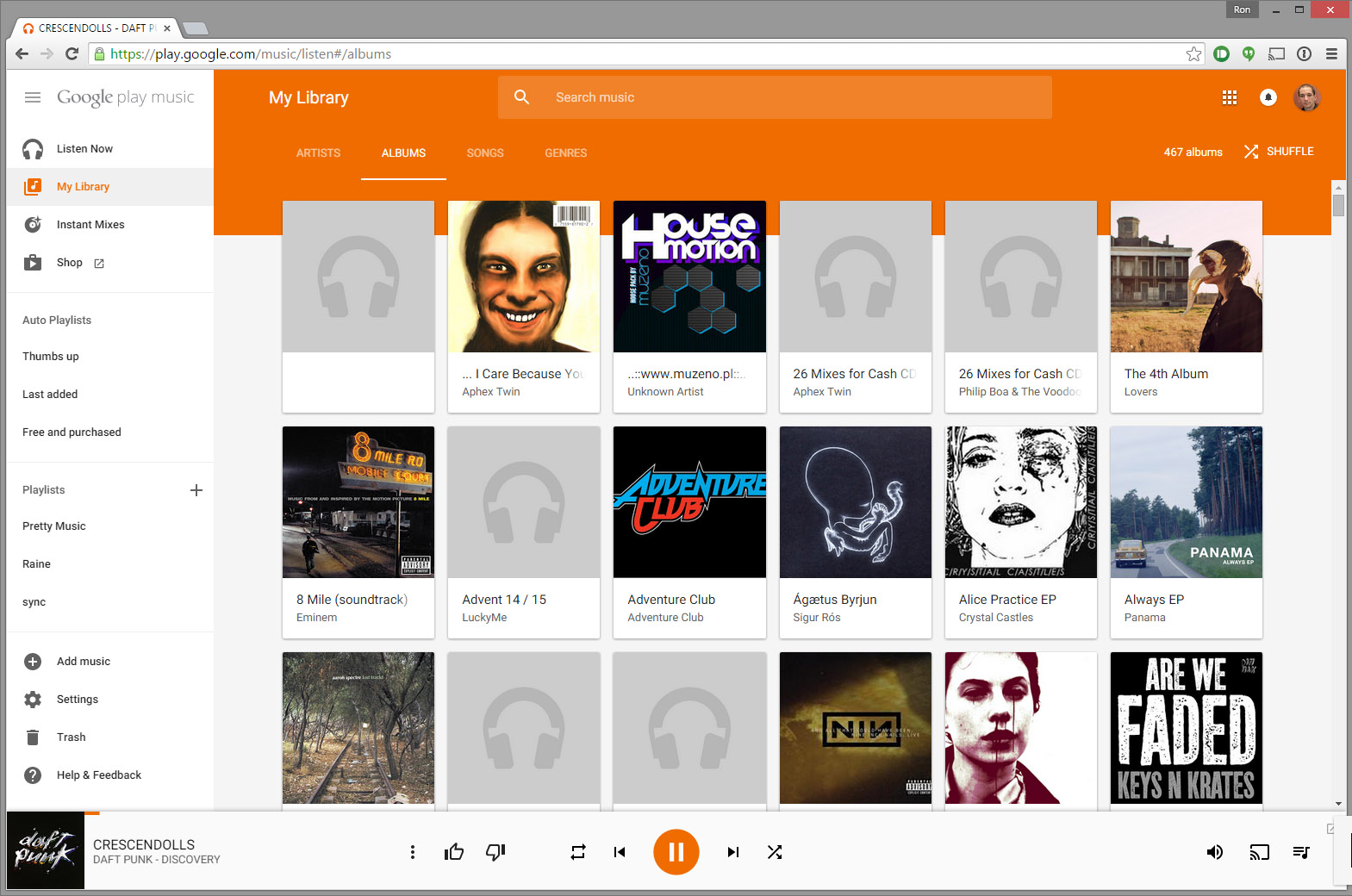Click the shuffle icon beside SHUFFLE
This screenshot has height=896, width=1352.
[1251, 152]
